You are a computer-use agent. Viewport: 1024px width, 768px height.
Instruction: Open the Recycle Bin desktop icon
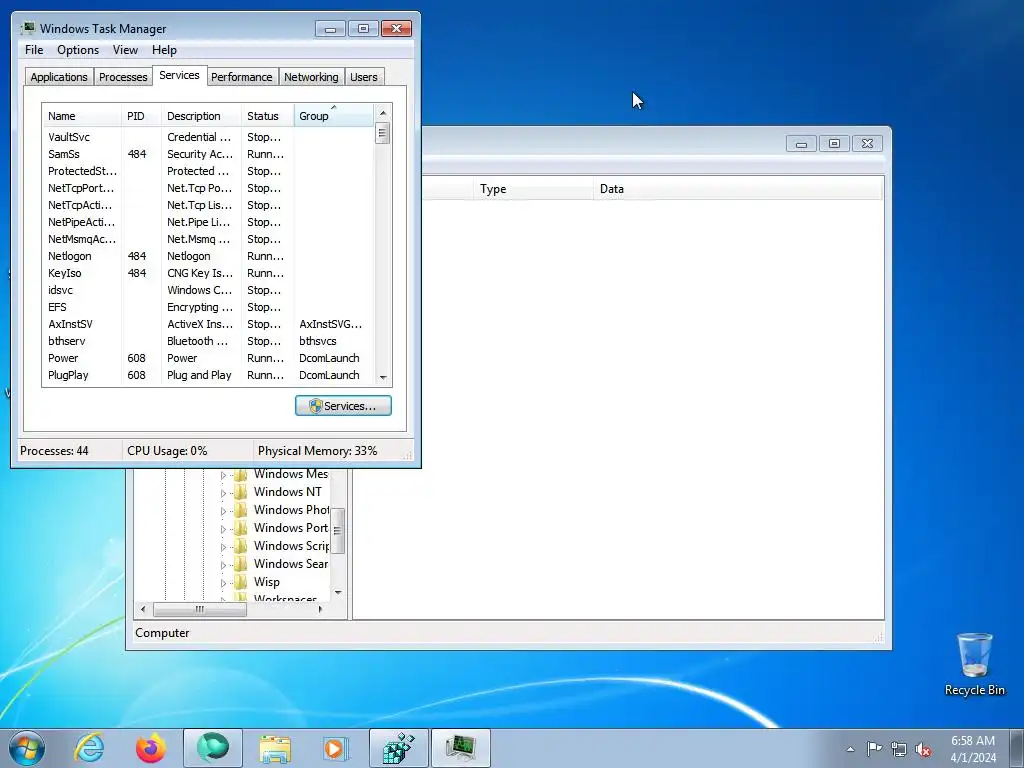[974, 664]
